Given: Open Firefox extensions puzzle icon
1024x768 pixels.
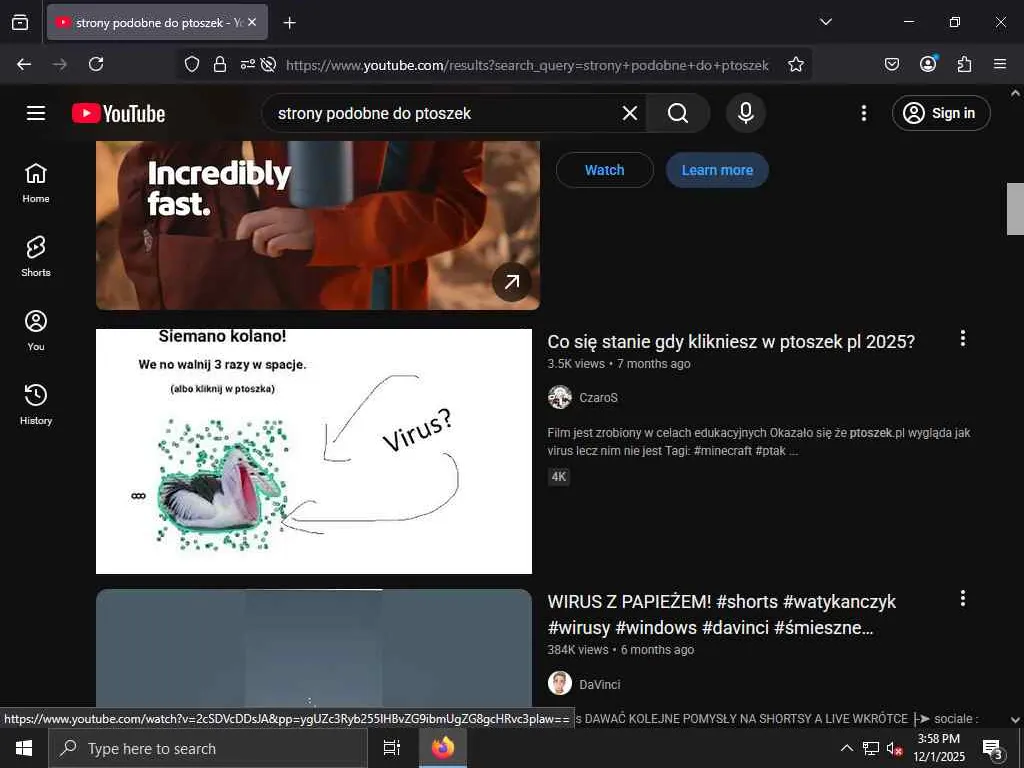Looking at the screenshot, I should click(964, 64).
